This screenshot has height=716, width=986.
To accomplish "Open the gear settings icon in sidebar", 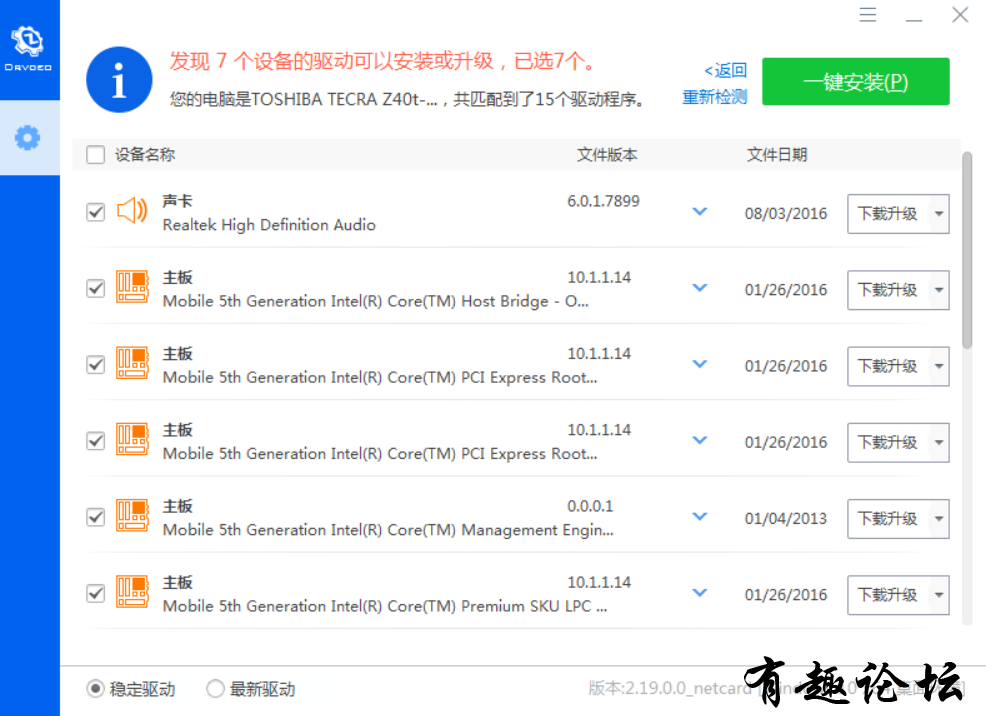I will coord(28,138).
